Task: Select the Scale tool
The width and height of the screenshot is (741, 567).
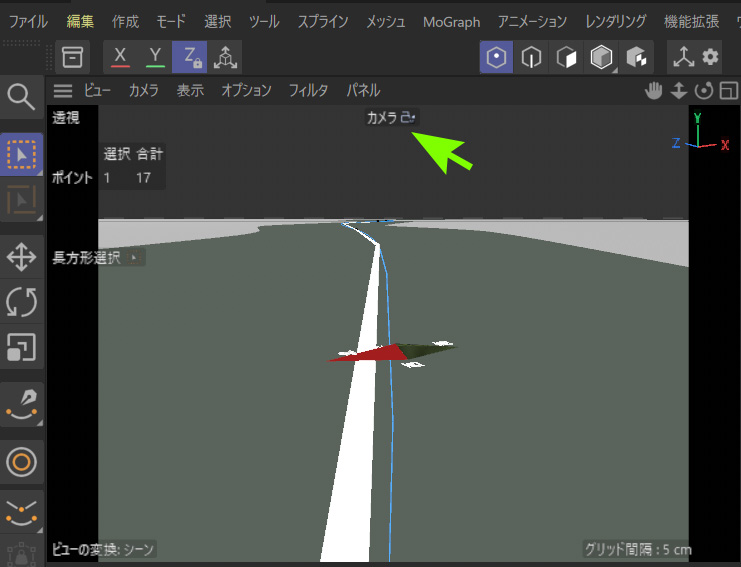Action: point(21,347)
